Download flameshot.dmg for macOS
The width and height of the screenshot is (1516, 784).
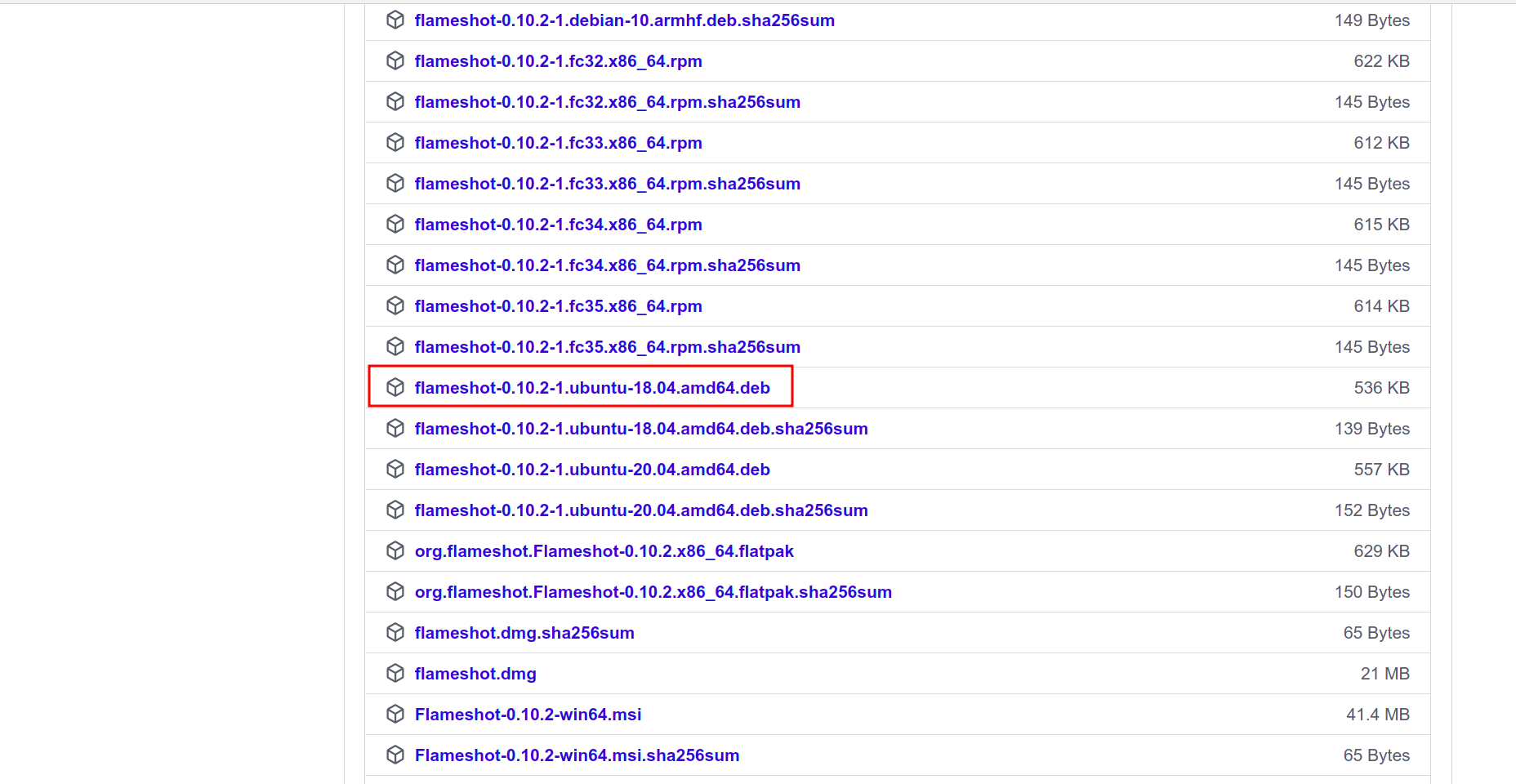point(475,674)
